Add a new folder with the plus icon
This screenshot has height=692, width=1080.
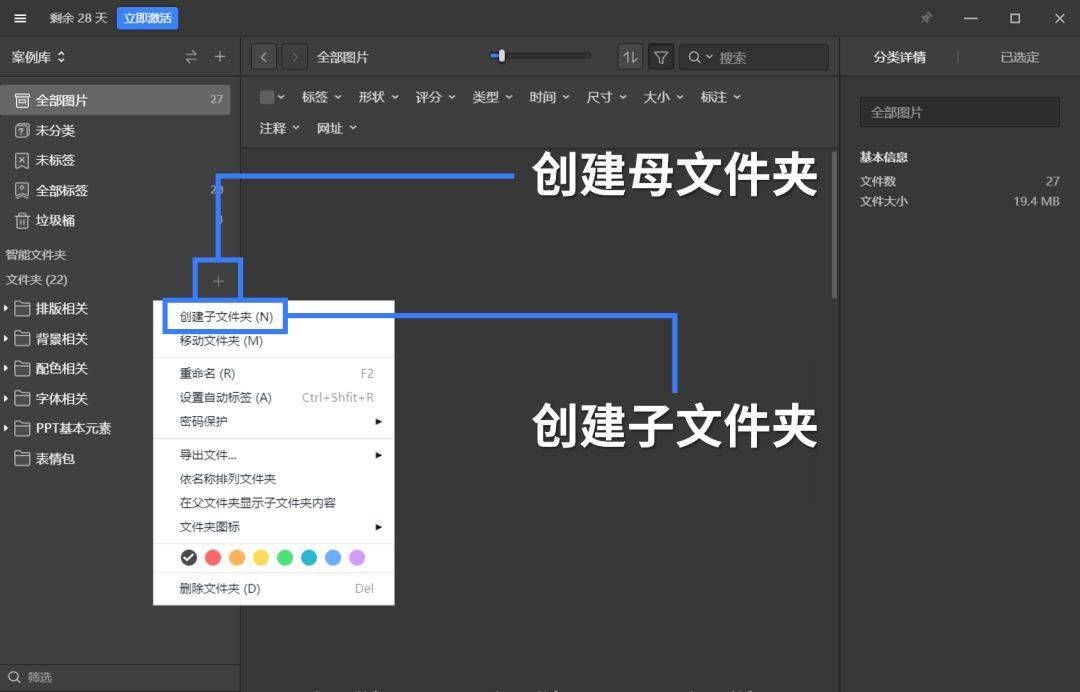pos(218,281)
